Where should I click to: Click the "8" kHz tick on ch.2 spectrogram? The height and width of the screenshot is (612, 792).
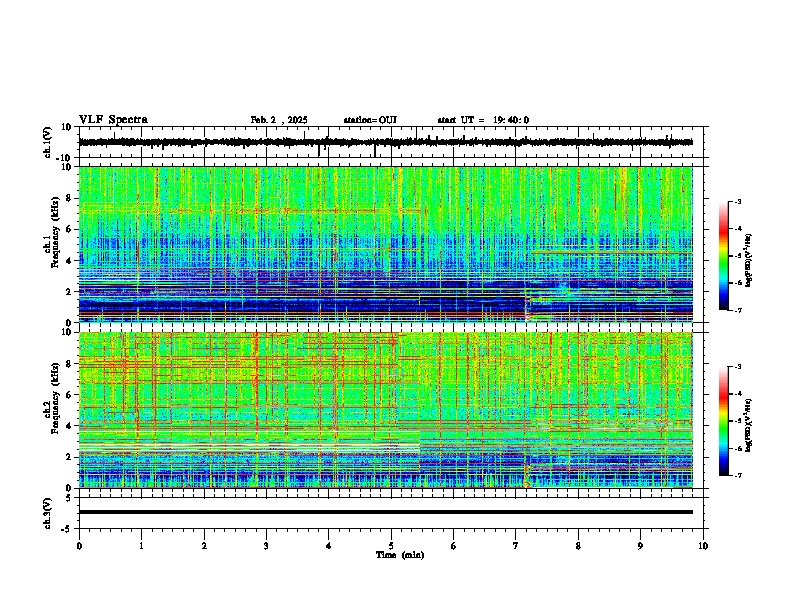tap(70, 364)
